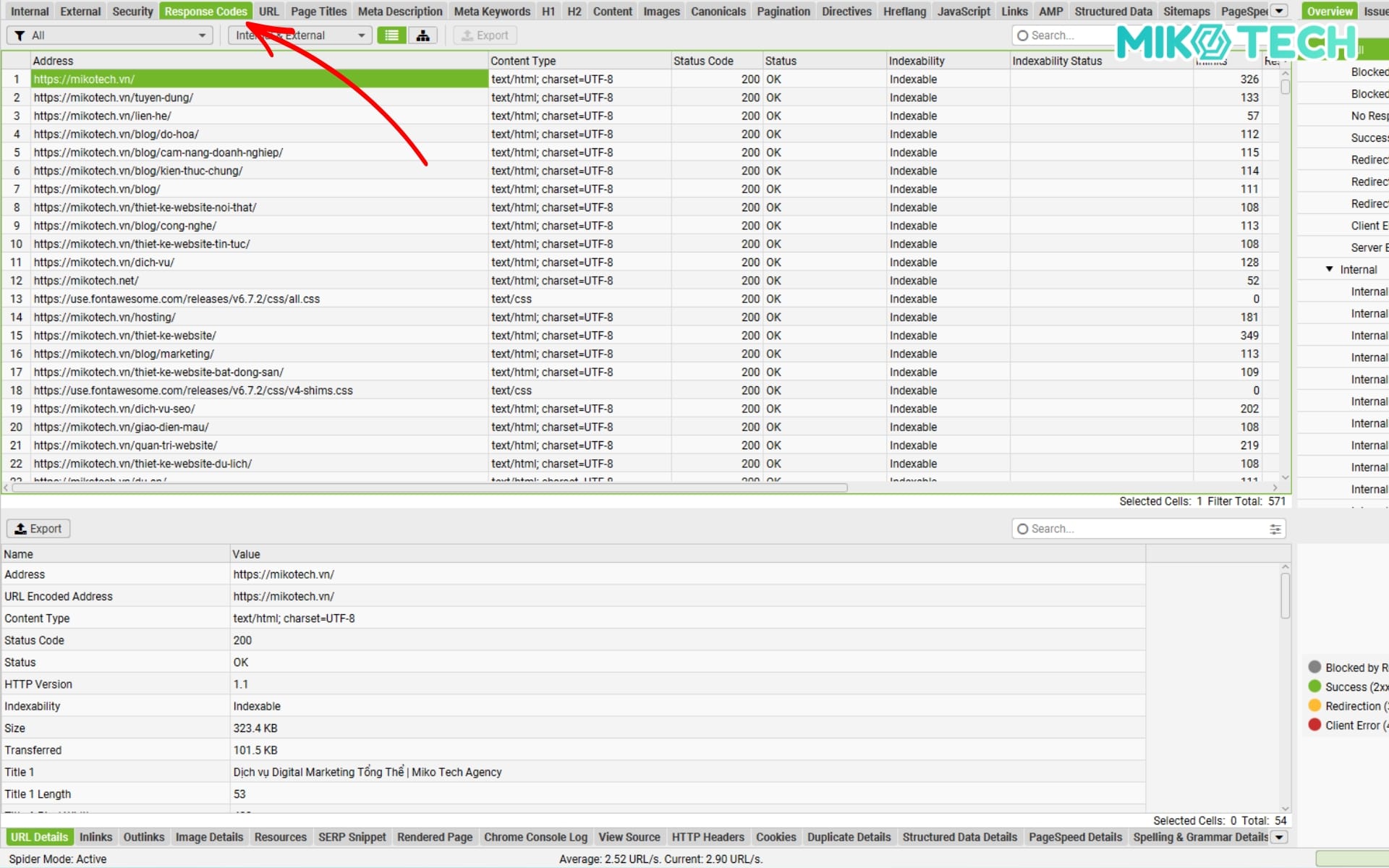Viewport: 1389px width, 868px height.
Task: Click the red Client Error legend dot
Action: (1314, 725)
